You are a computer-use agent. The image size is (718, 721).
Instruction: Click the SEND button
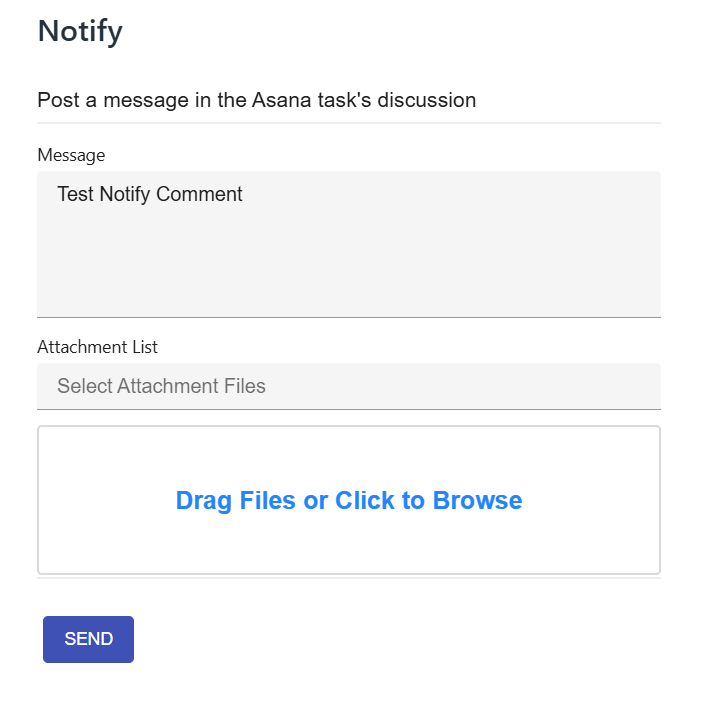tap(88, 639)
